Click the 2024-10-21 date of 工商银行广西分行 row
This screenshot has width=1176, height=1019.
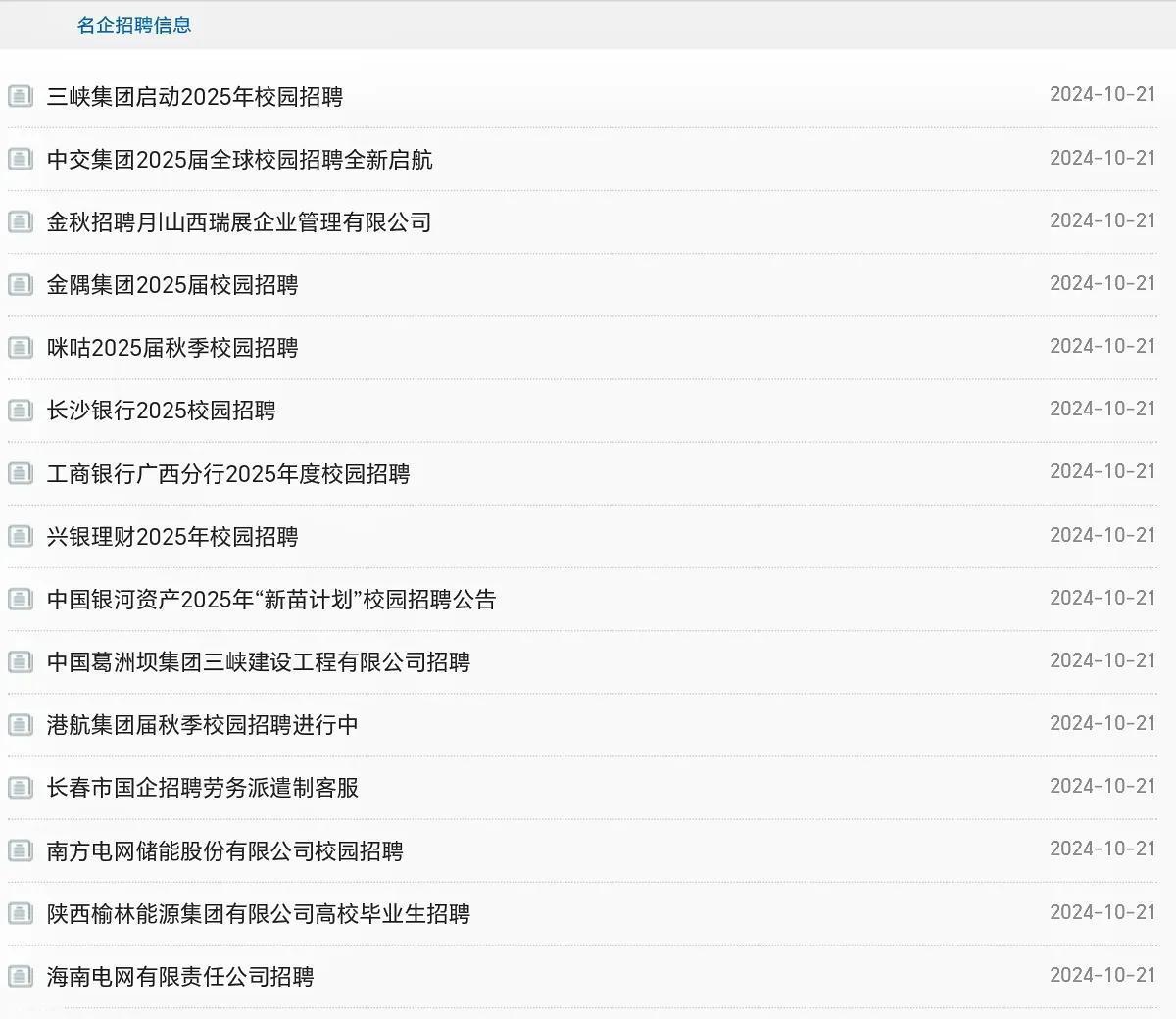1102,470
